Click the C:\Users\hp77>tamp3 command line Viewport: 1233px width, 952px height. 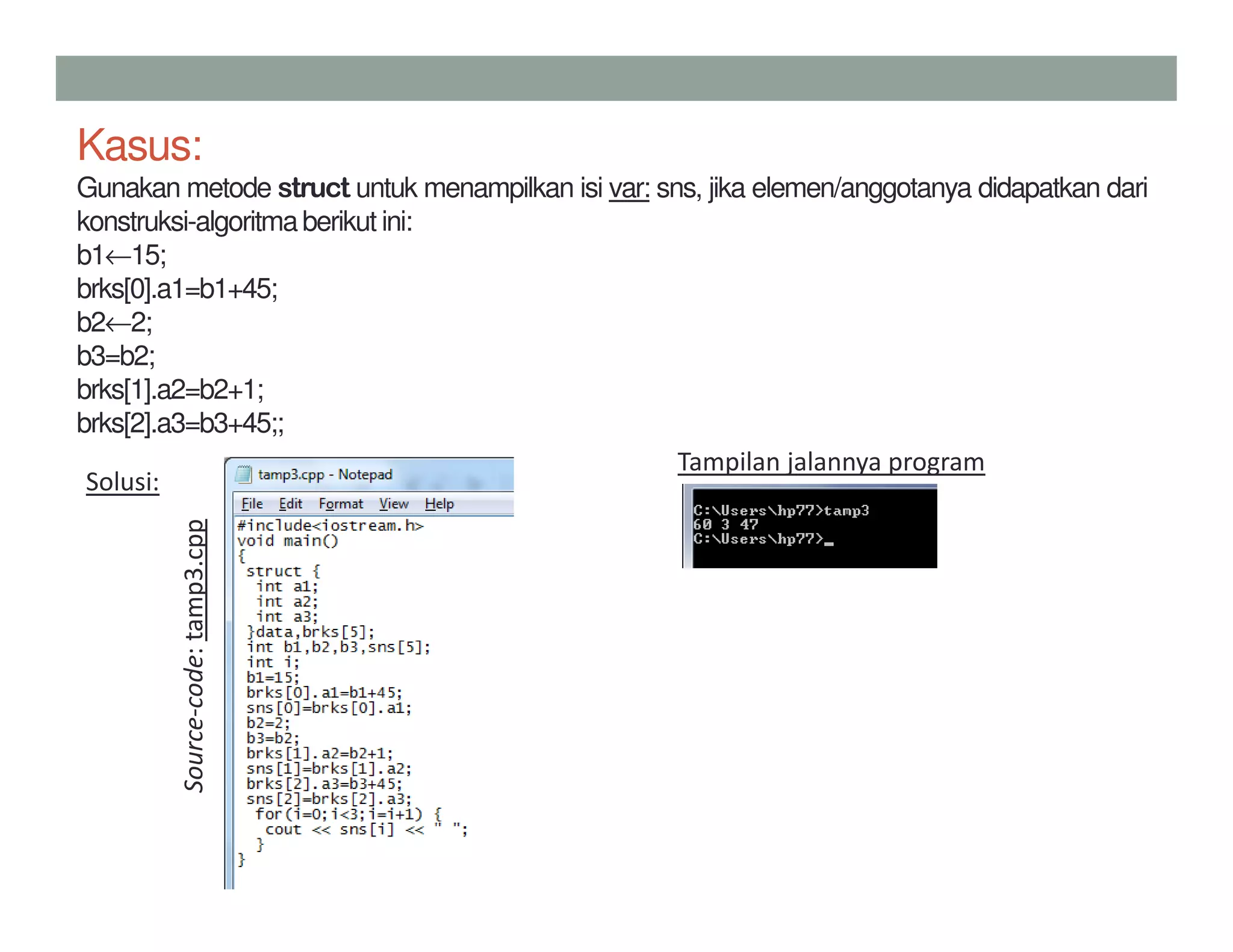tap(781, 510)
